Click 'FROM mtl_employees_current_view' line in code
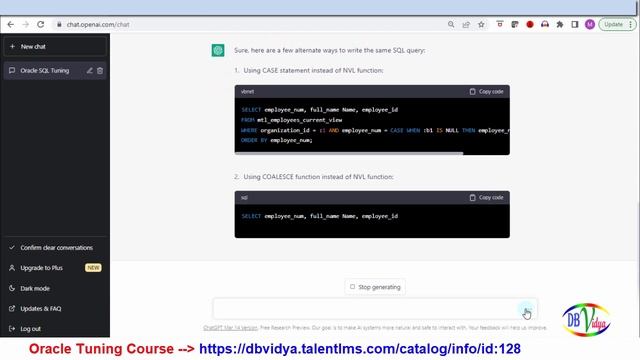This screenshot has height=360, width=640. click(291, 120)
